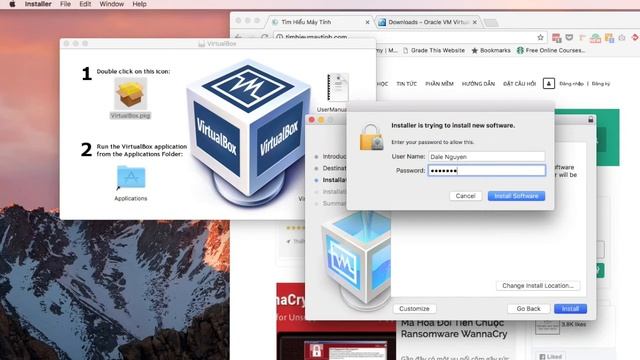Open the Grade This Website bookmark
640x360 pixels.
tap(433, 51)
